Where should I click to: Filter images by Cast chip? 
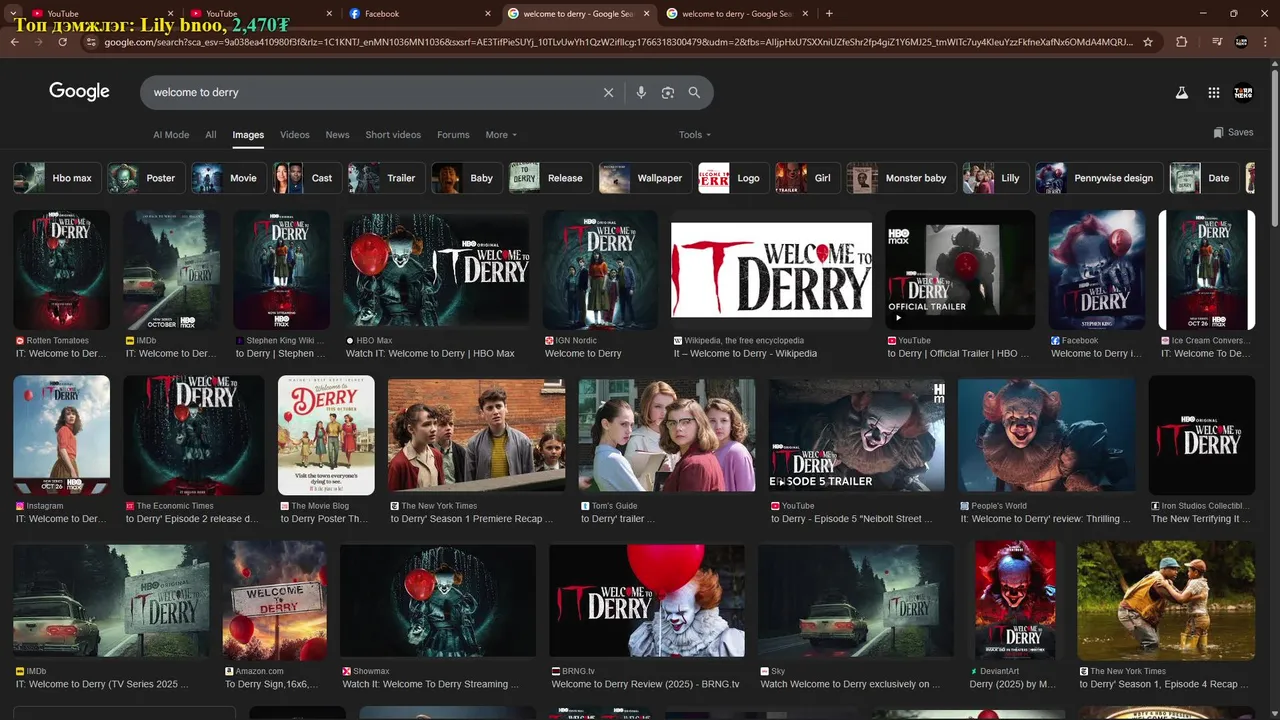pyautogui.click(x=307, y=178)
